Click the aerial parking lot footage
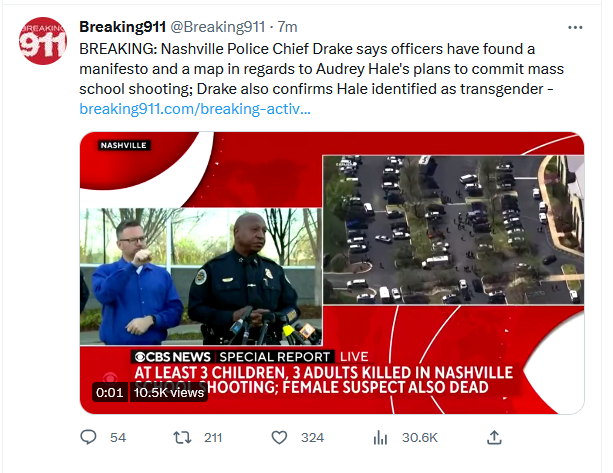613x473 pixels. pyautogui.click(x=453, y=229)
